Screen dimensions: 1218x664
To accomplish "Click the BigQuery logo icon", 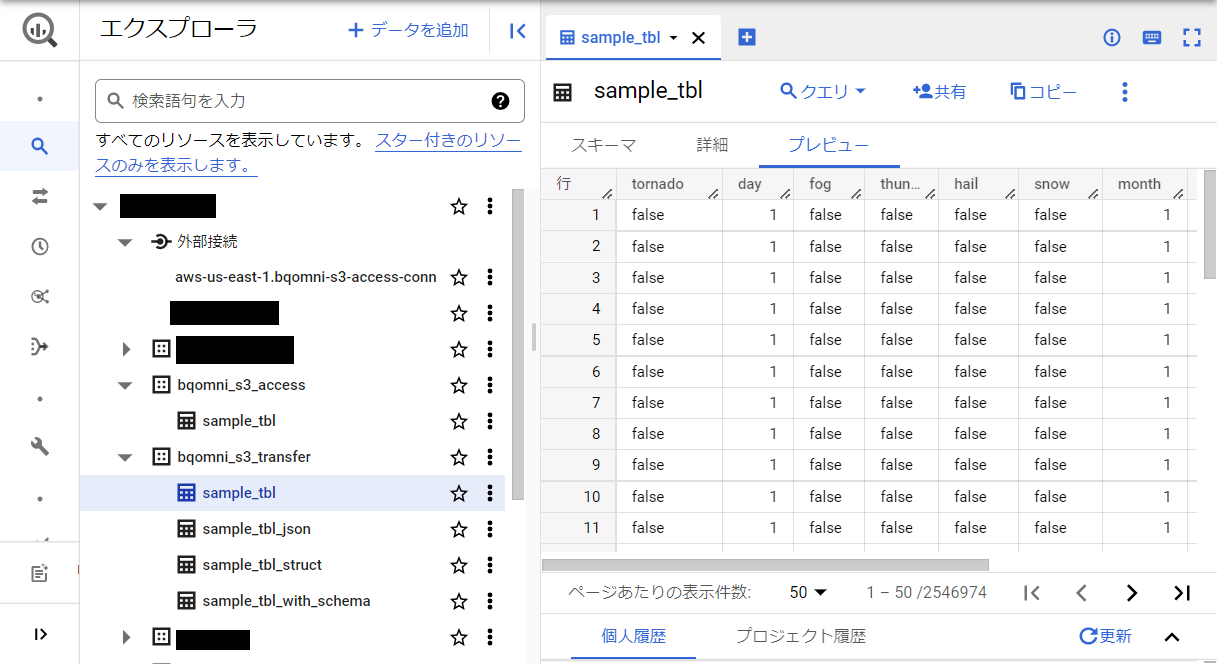I will pos(40,31).
